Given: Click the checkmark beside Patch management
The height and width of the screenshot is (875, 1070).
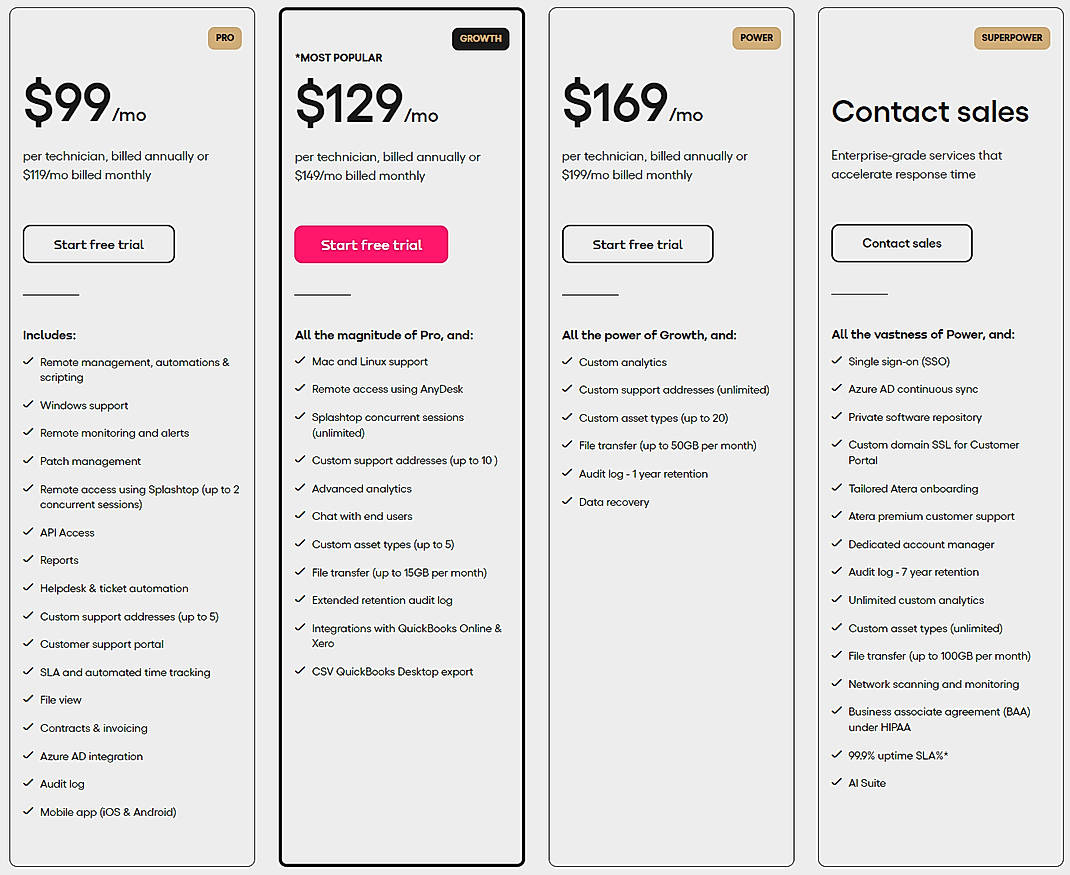Looking at the screenshot, I should pyautogui.click(x=28, y=461).
